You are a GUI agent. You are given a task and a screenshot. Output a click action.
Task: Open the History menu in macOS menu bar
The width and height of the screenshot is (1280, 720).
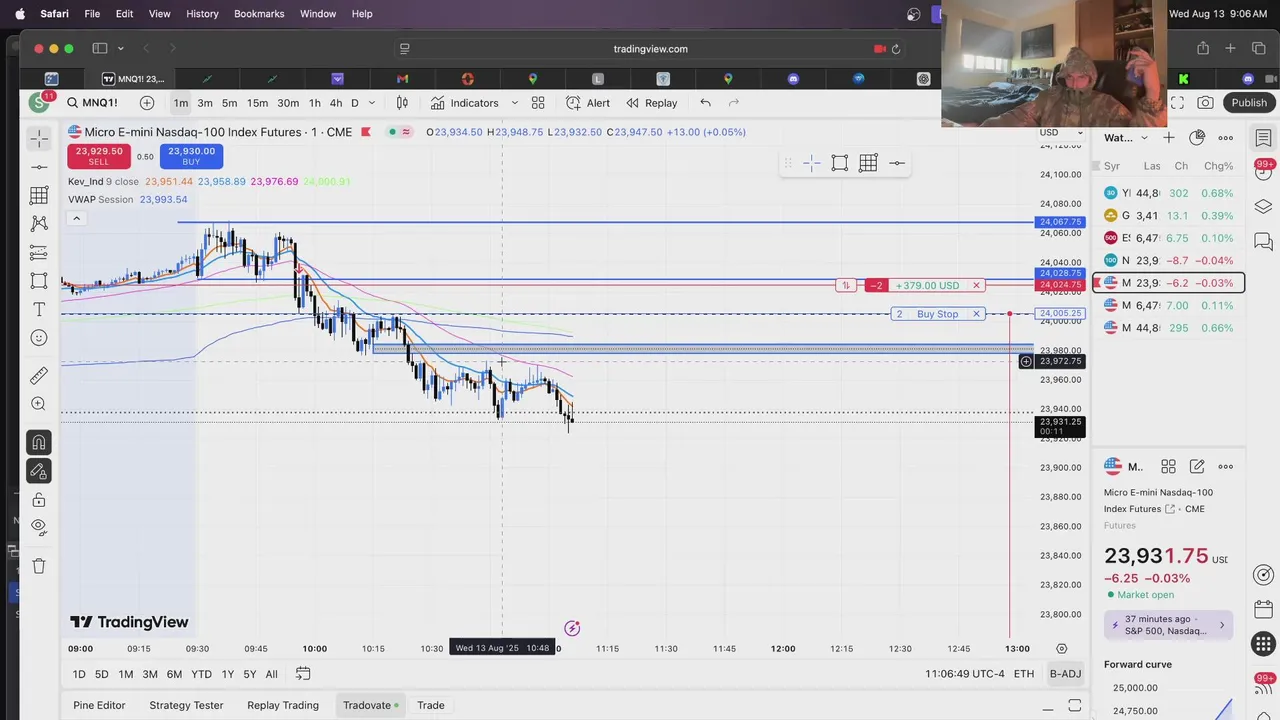click(202, 14)
